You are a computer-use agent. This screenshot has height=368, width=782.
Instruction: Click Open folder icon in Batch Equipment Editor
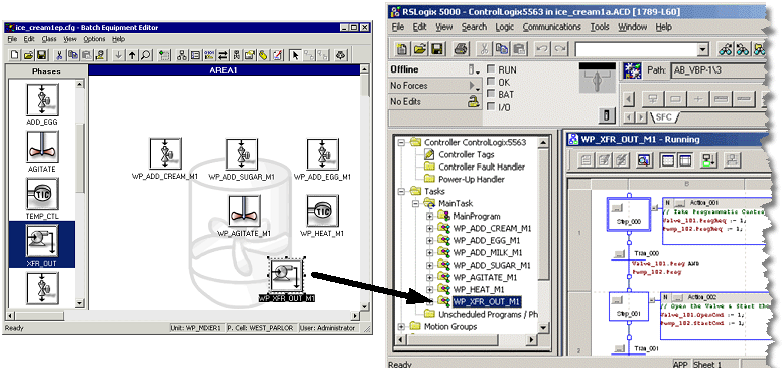pyautogui.click(x=28, y=55)
